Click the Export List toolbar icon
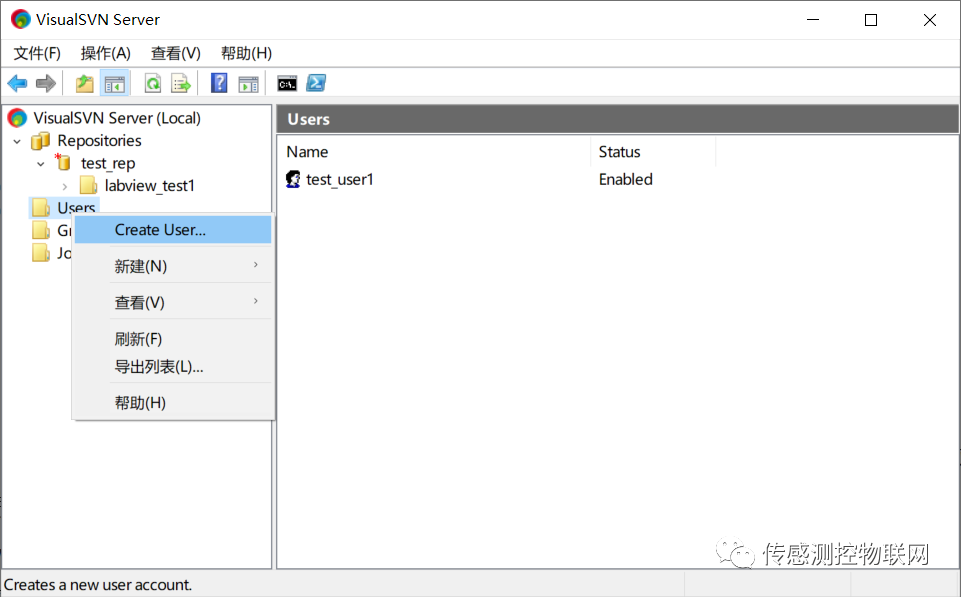The width and height of the screenshot is (961, 597). 181,83
